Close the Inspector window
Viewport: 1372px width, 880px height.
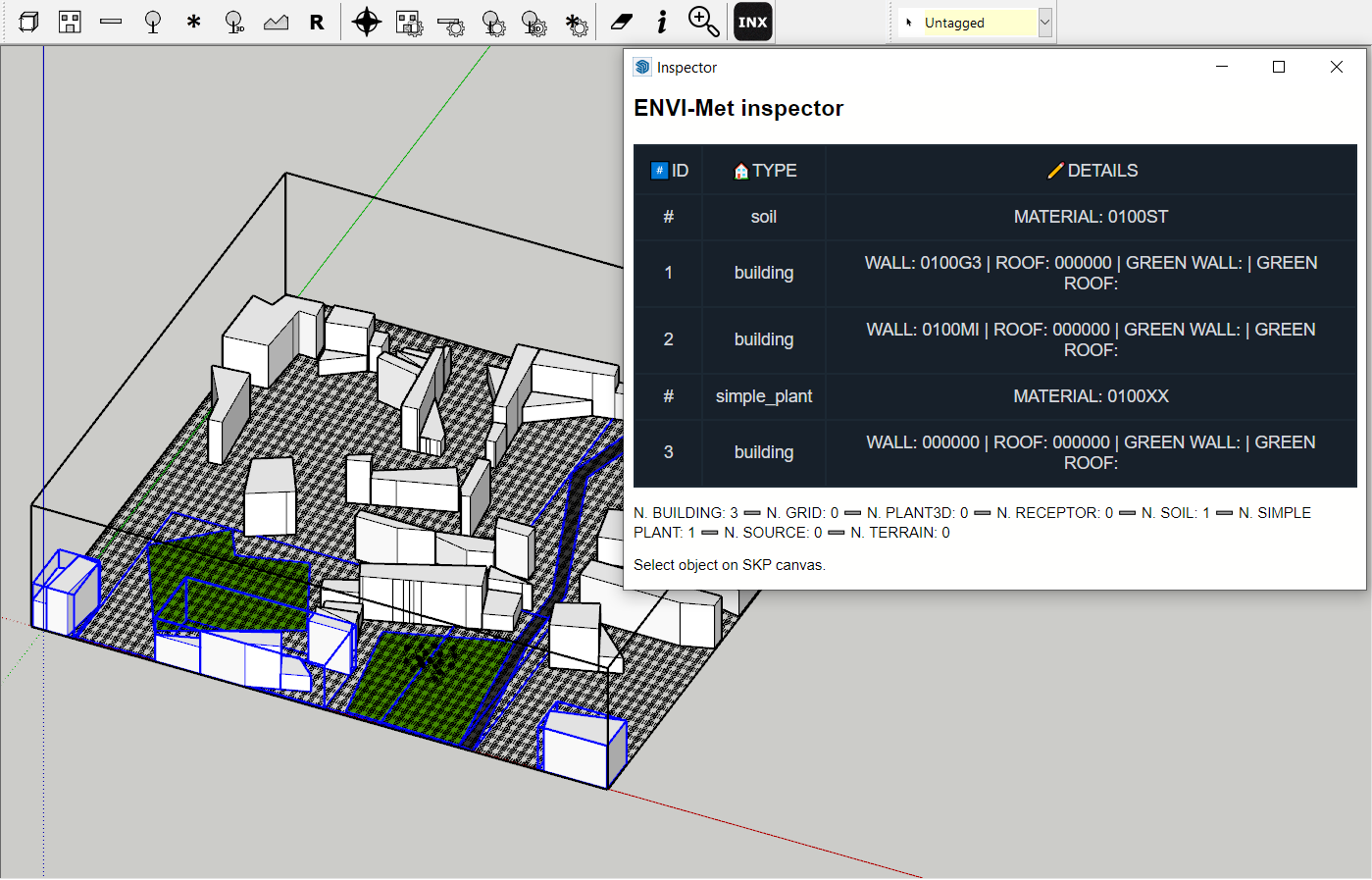coord(1337,67)
